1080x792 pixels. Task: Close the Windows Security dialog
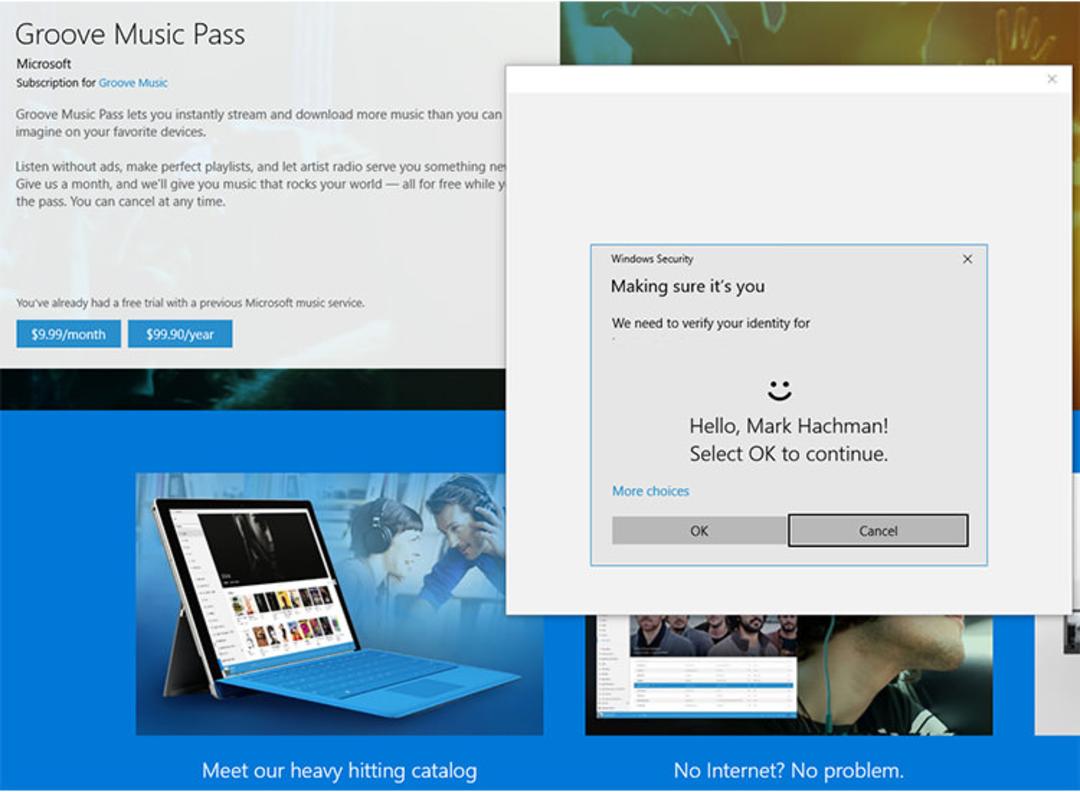(967, 259)
